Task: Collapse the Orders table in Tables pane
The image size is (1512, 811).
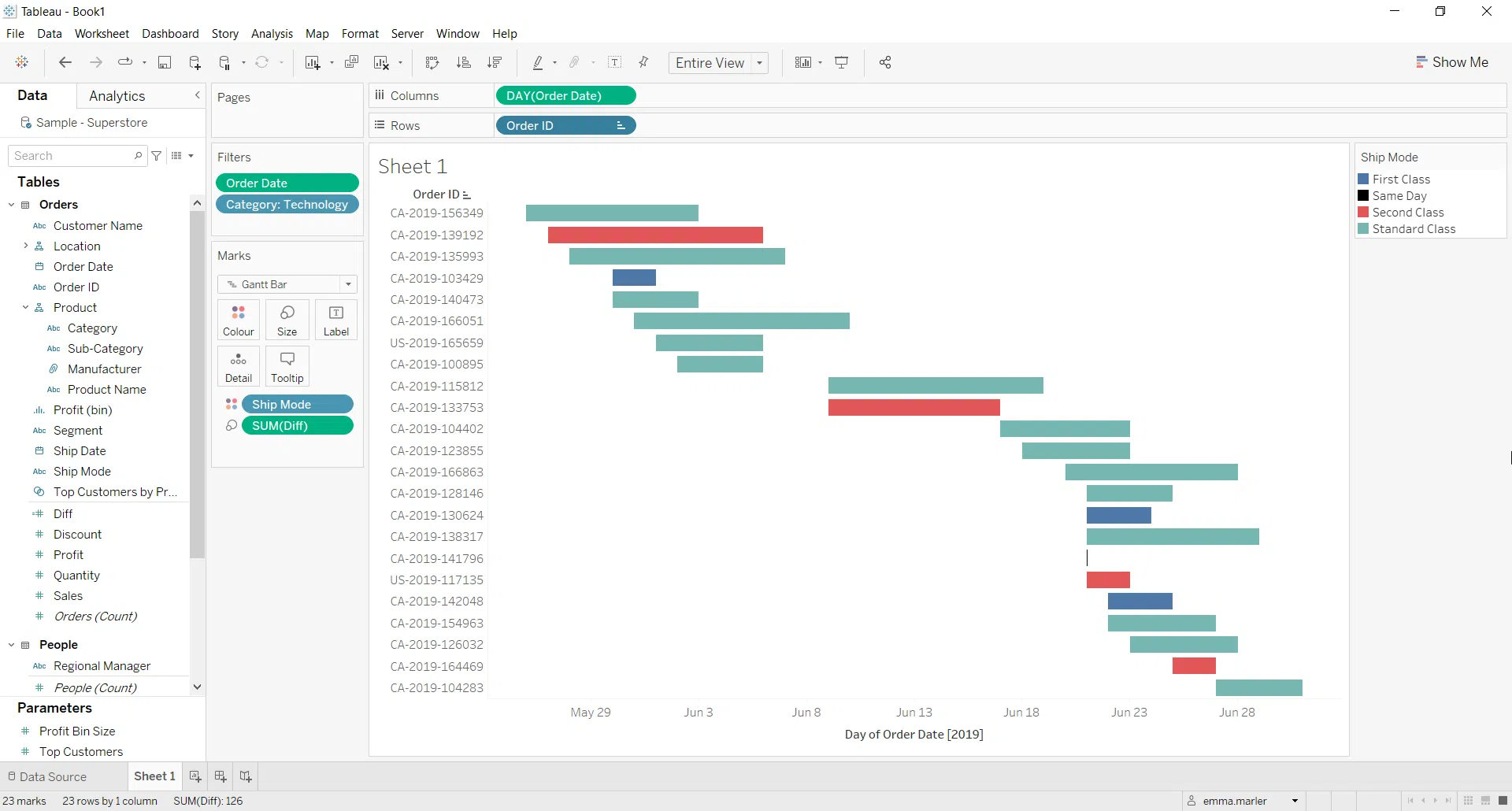Action: pos(11,205)
